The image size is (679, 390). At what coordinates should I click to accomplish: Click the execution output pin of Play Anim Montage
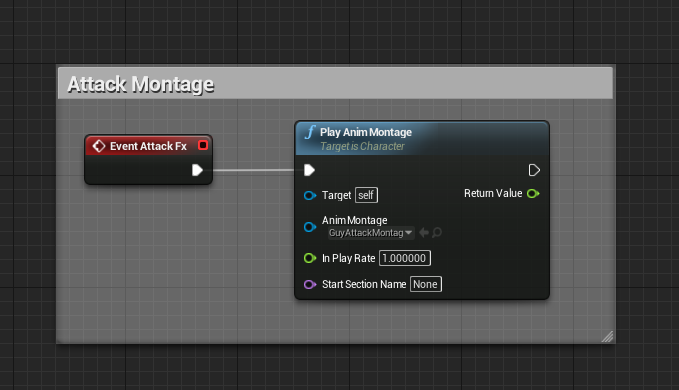(x=534, y=170)
